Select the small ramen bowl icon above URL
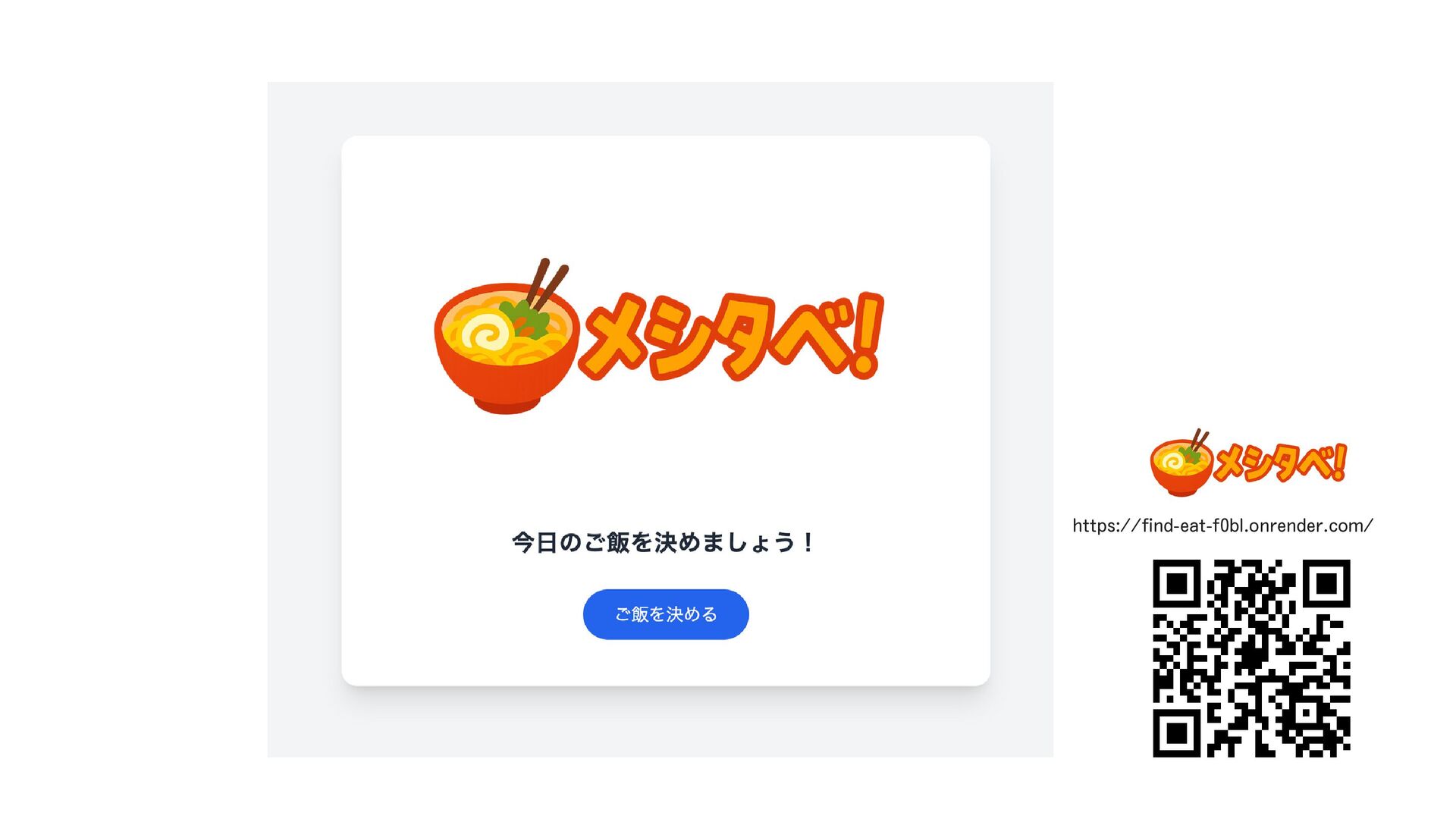The height and width of the screenshot is (819, 1456). click(1181, 463)
